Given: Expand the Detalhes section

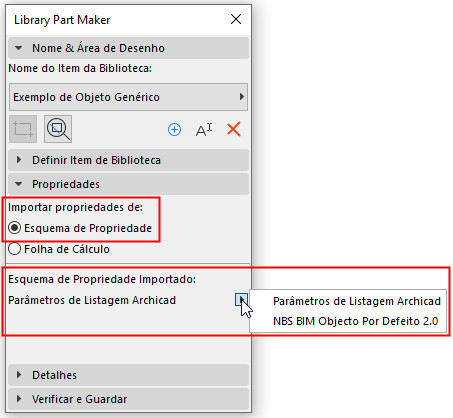Looking at the screenshot, I should click(128, 375).
